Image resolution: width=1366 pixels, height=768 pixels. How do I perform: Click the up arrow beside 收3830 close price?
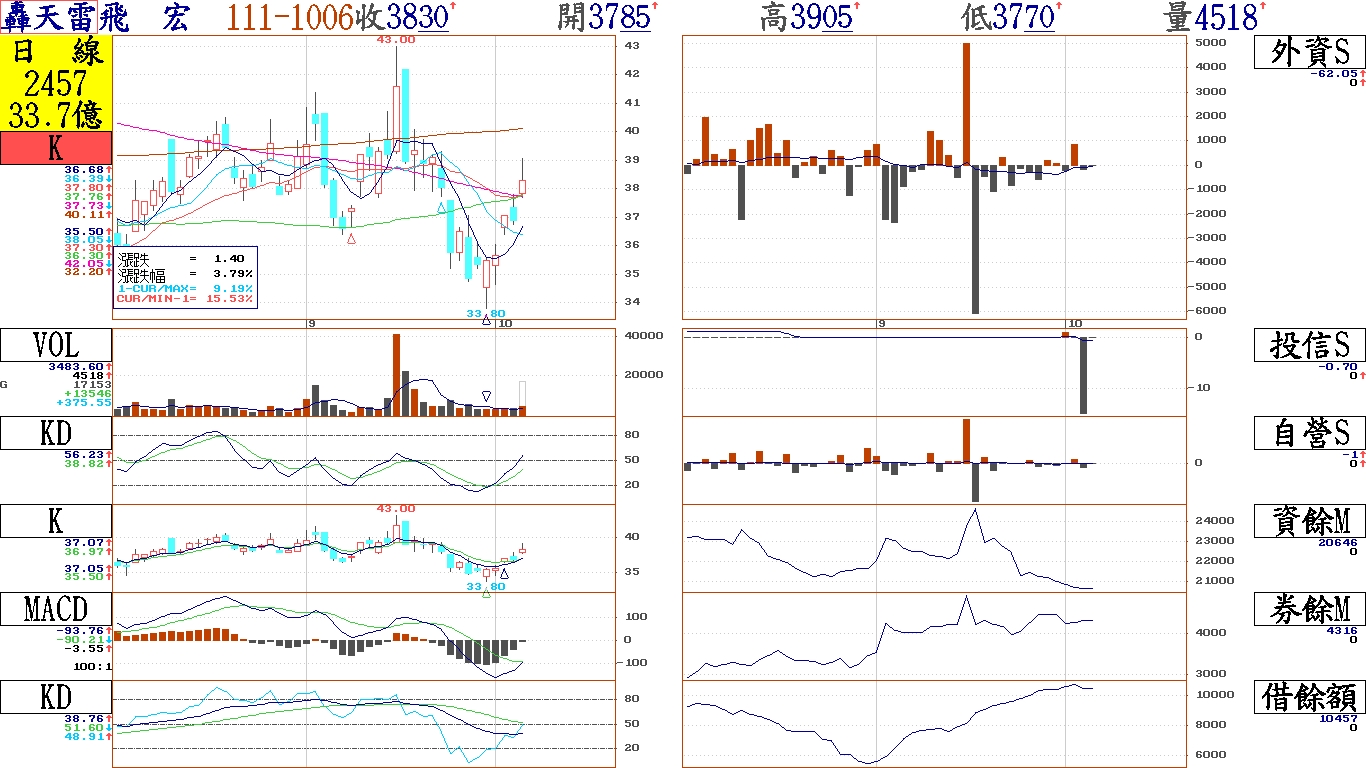click(x=452, y=7)
